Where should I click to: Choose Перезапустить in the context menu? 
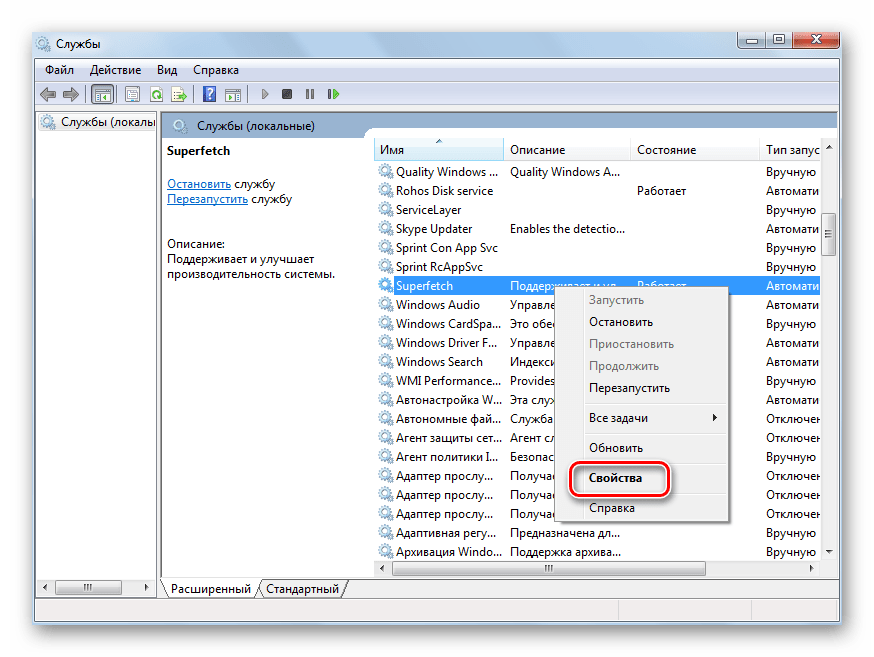tap(629, 388)
